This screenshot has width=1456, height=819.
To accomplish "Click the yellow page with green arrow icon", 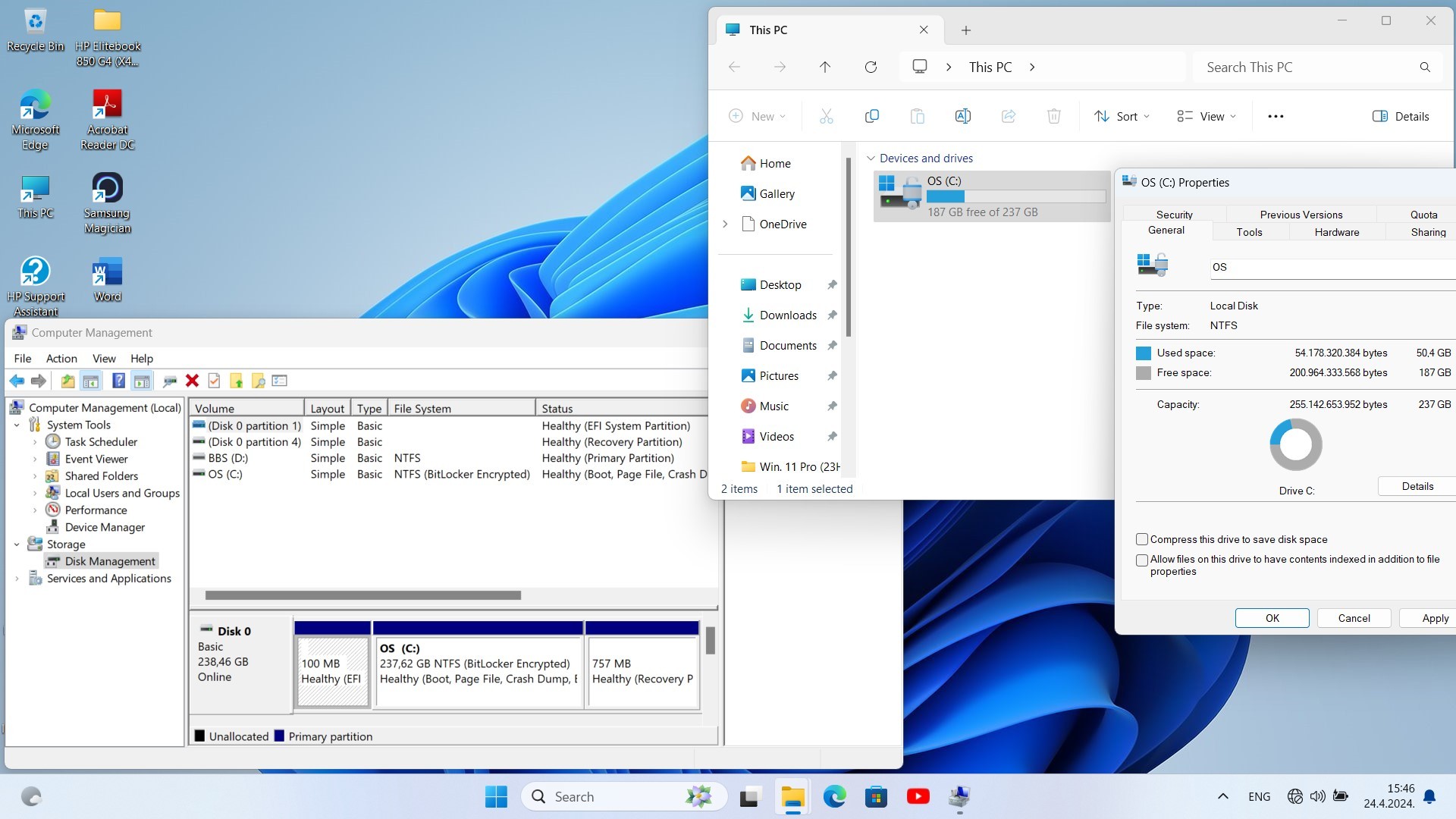I will coord(237,381).
